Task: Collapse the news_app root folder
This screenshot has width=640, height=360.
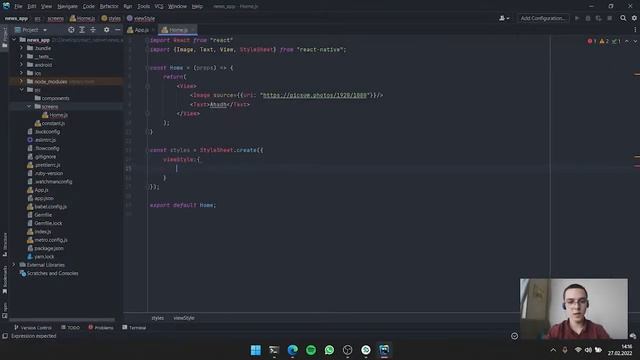Action: point(14,40)
